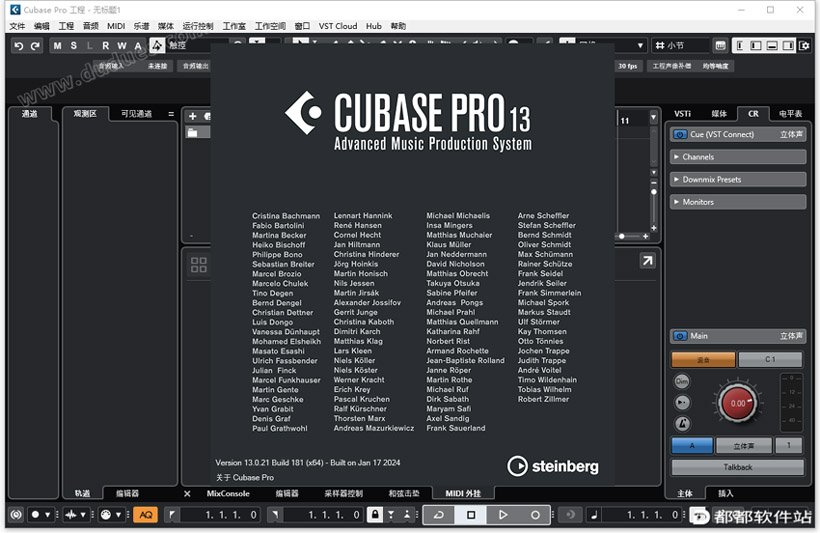This screenshot has height=533, width=820.
Task: Click the vertical zoom-in plus icon
Action: [x=654, y=228]
